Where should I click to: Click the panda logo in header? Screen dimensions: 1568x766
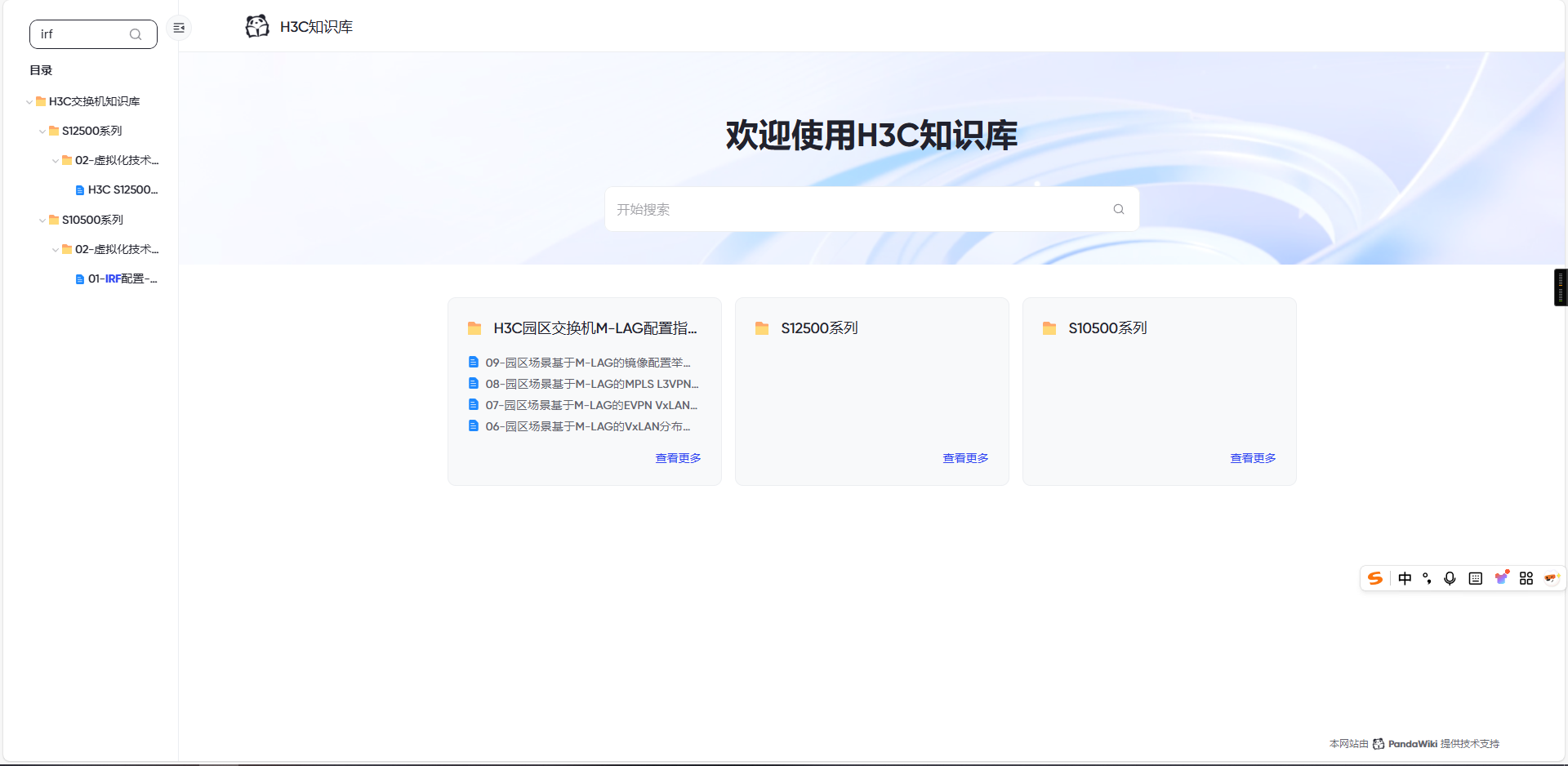pos(257,26)
